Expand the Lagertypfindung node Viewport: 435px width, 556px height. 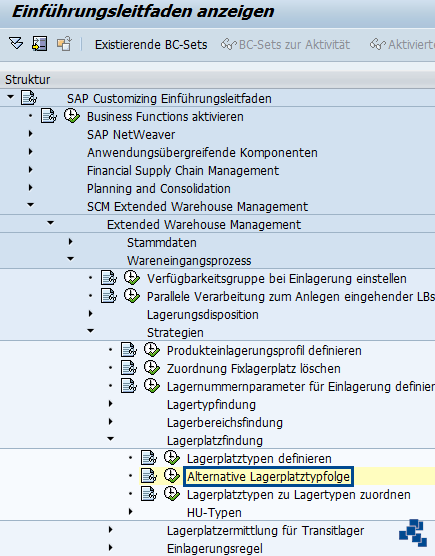[x=111, y=404]
